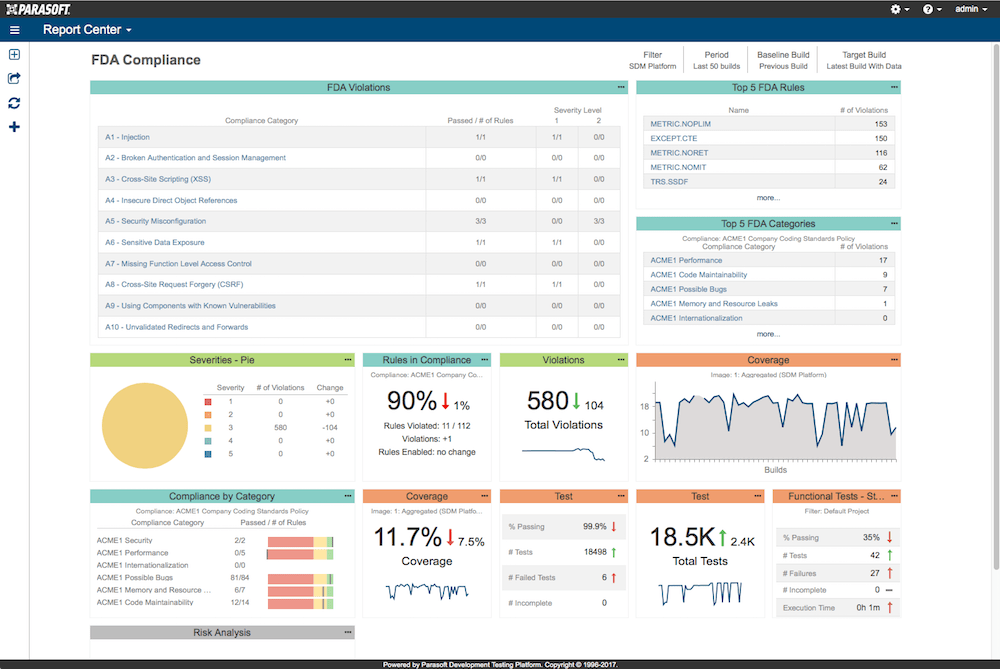The height and width of the screenshot is (669, 1000).
Task: Refresh the dashboard using the sidebar icon
Action: (x=13, y=102)
